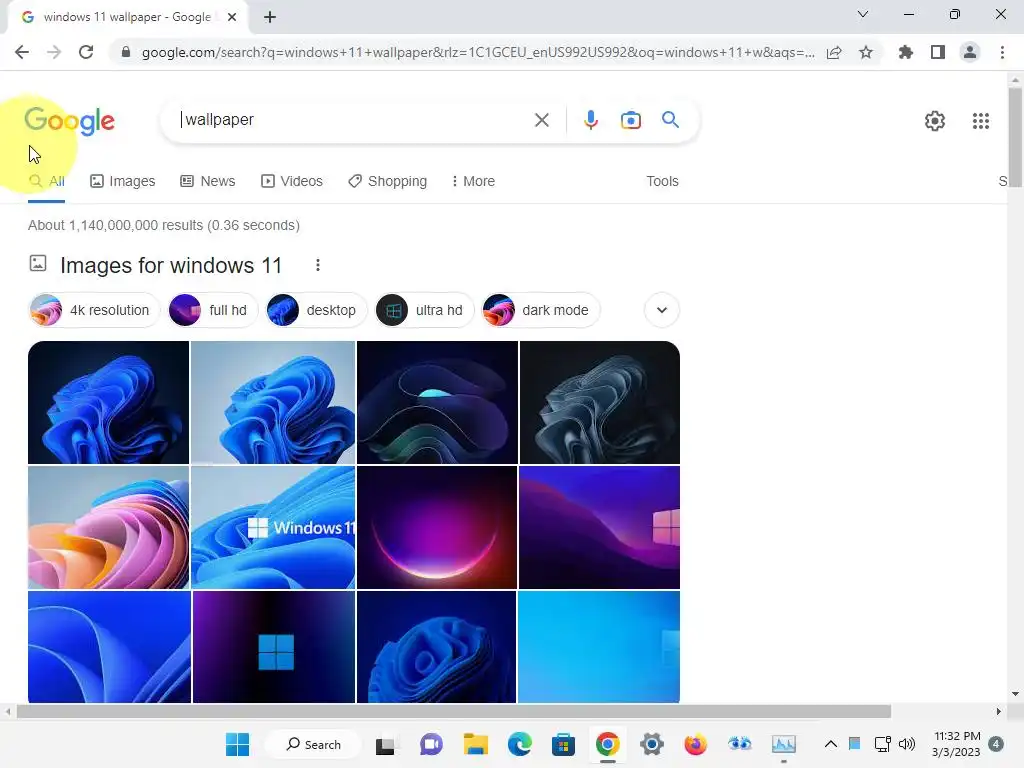
Task: Open a new browser tab
Action: [270, 17]
